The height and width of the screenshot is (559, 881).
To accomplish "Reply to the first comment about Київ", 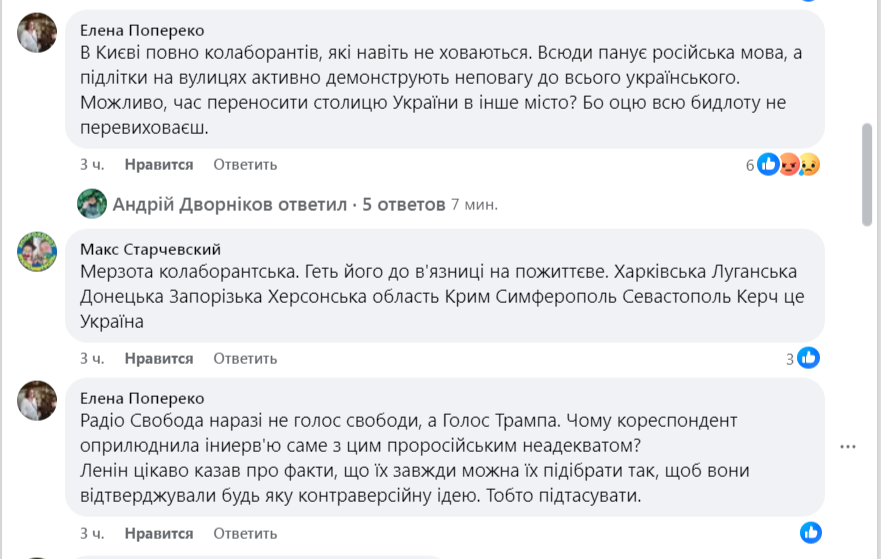I will click(x=245, y=164).
